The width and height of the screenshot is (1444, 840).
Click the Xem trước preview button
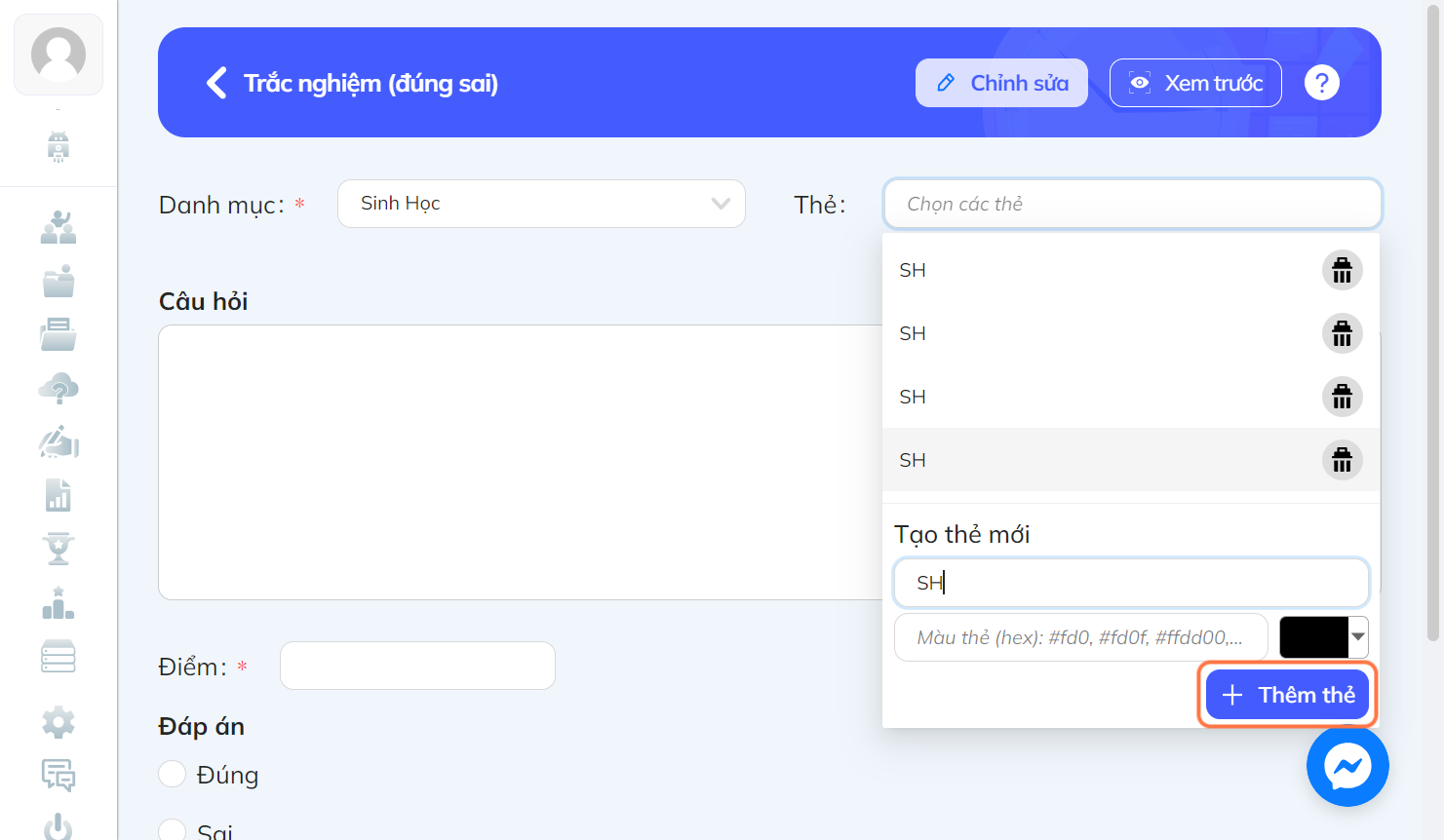[1195, 83]
